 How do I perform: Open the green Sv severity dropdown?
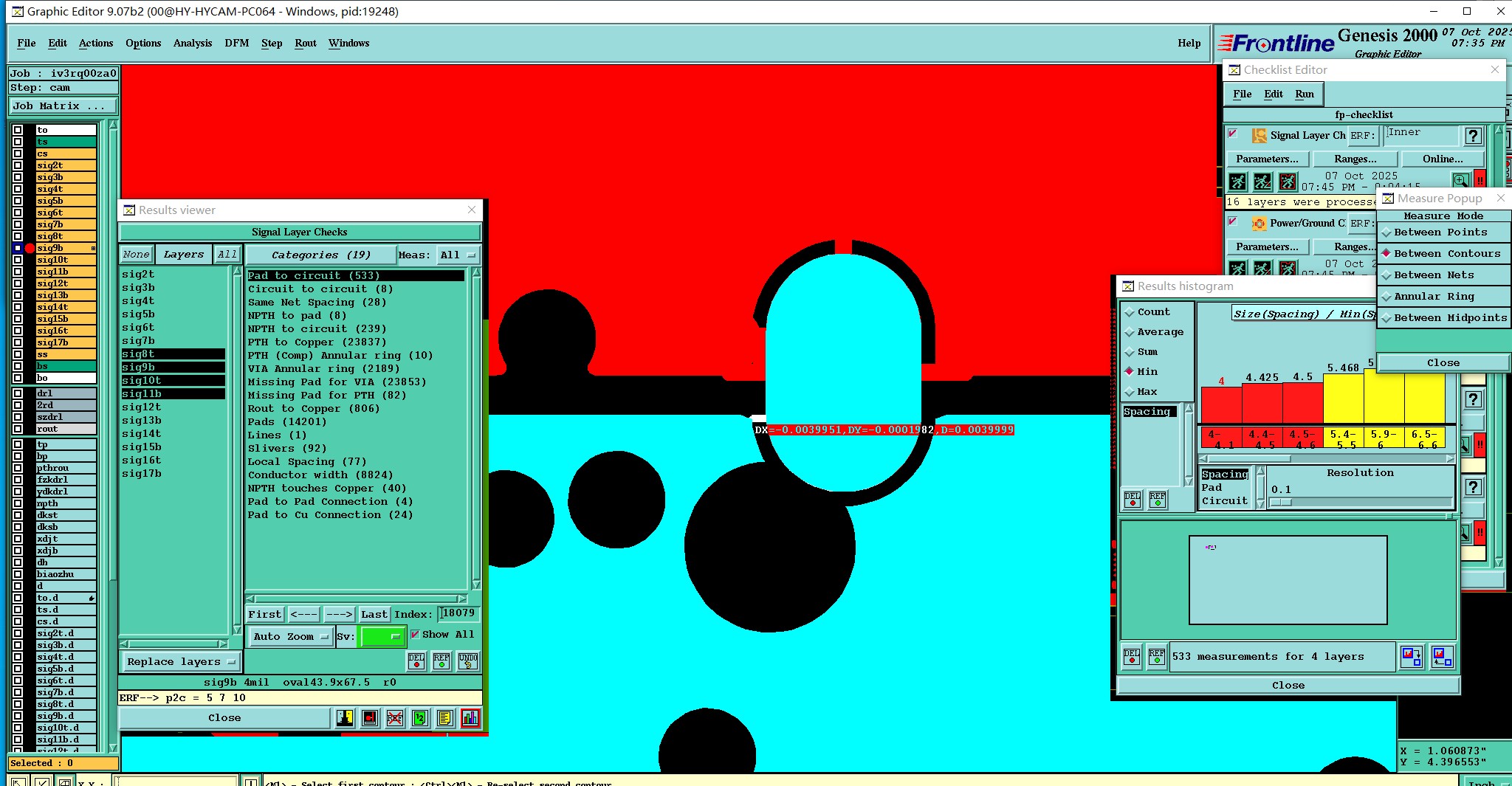point(382,636)
